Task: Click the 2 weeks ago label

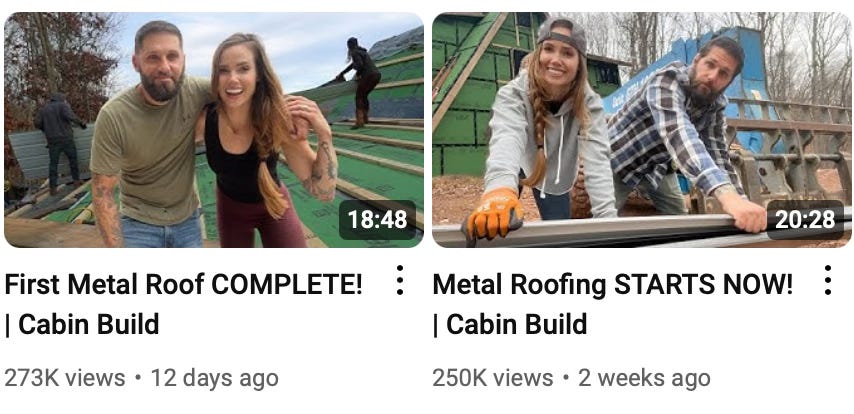Action: (x=644, y=378)
